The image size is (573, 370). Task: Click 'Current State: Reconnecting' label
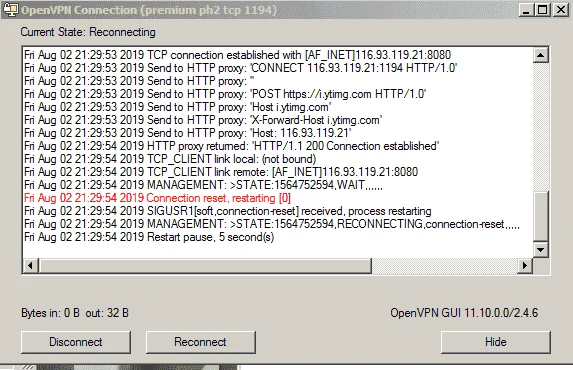click(88, 32)
